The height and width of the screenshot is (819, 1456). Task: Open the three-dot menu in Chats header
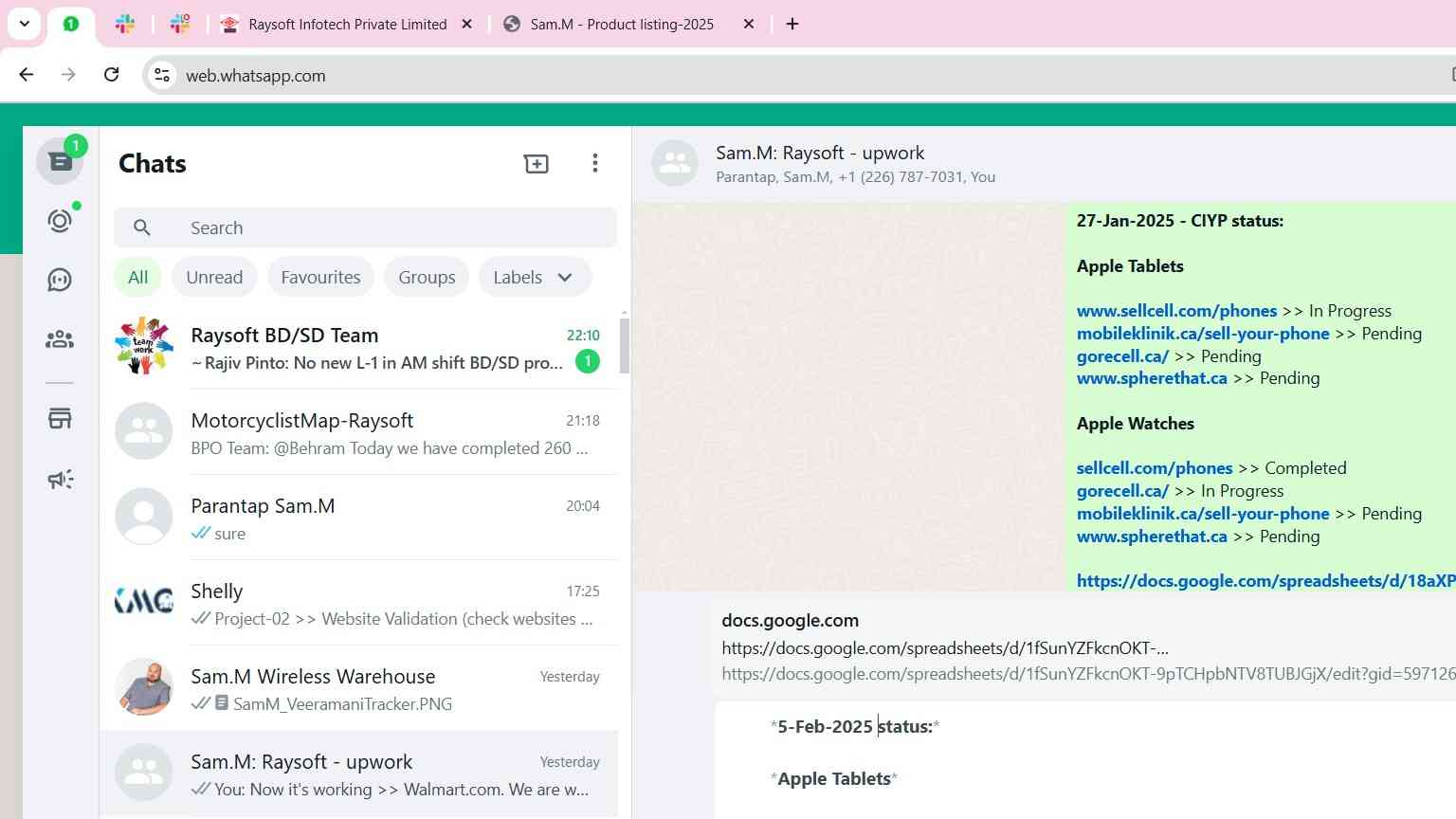click(595, 163)
